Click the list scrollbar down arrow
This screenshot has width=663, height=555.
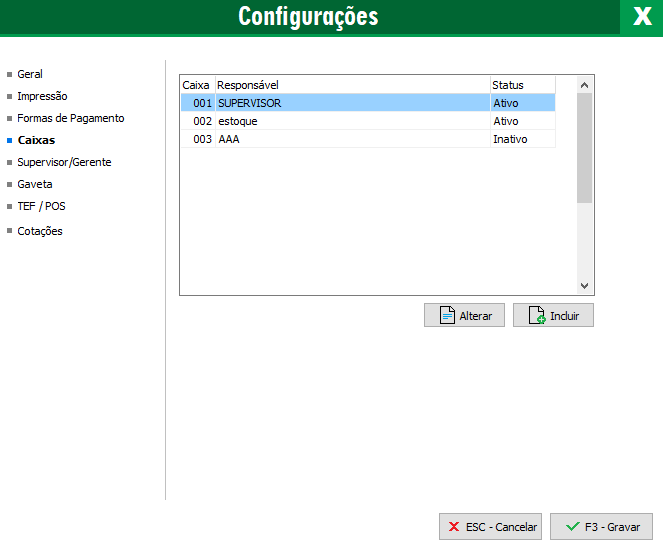coord(585,285)
